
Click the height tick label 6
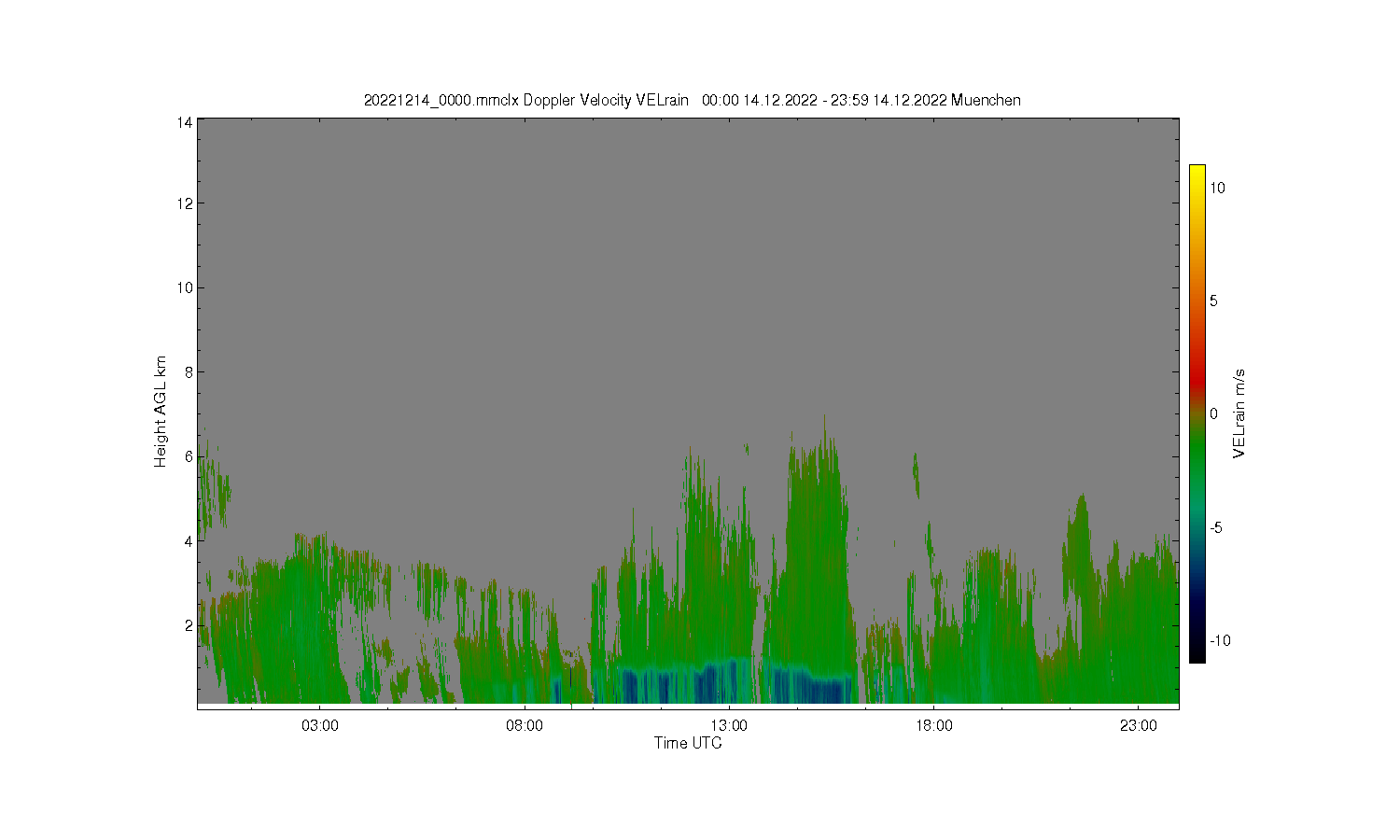[189, 456]
